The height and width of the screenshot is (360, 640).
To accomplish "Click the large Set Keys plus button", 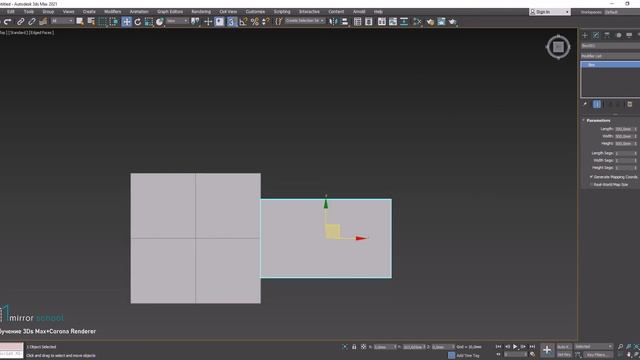I will pyautogui.click(x=547, y=350).
